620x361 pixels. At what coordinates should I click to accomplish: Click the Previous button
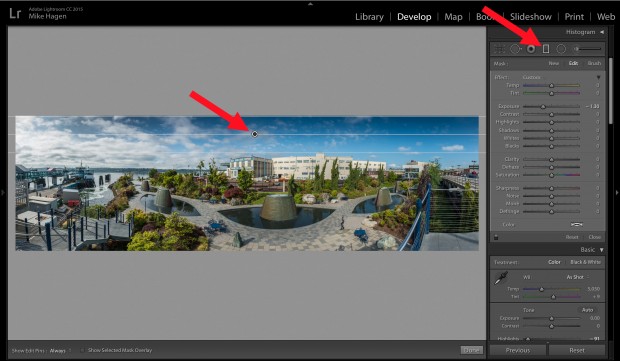[518, 350]
